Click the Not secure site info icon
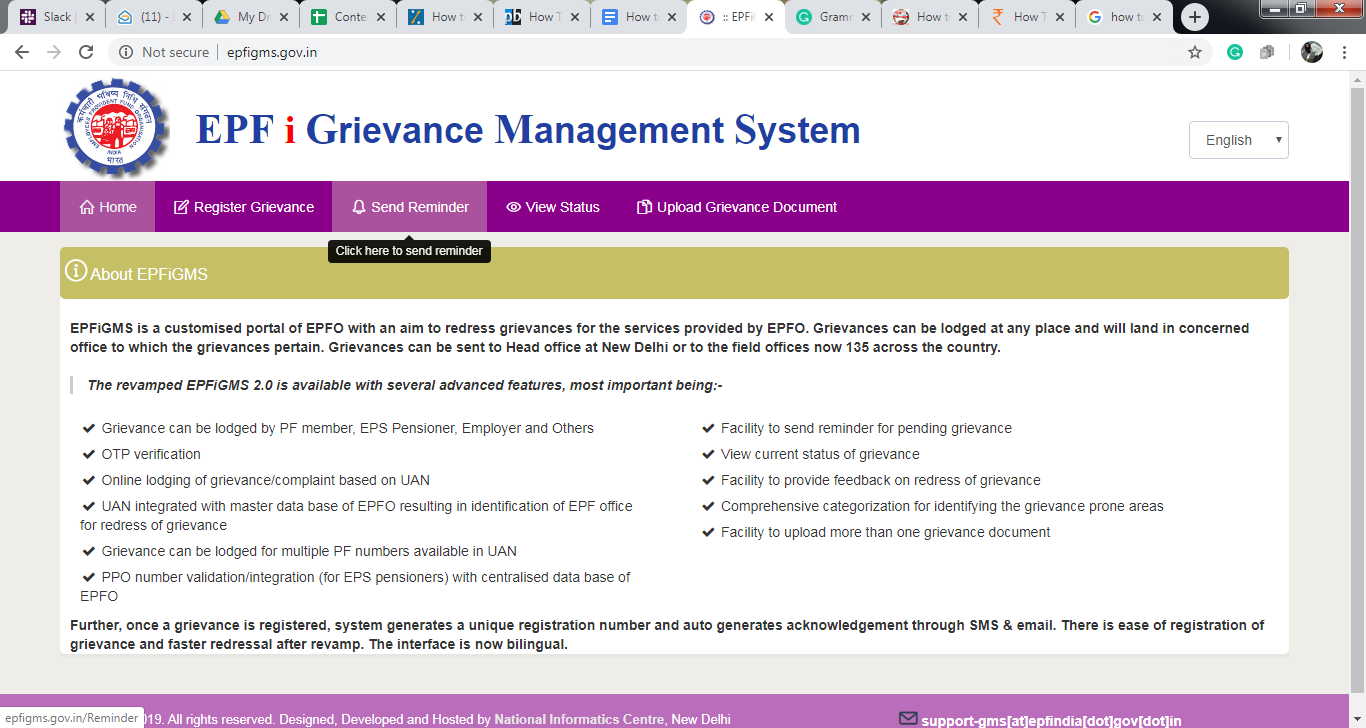The height and width of the screenshot is (728, 1366). click(x=126, y=52)
